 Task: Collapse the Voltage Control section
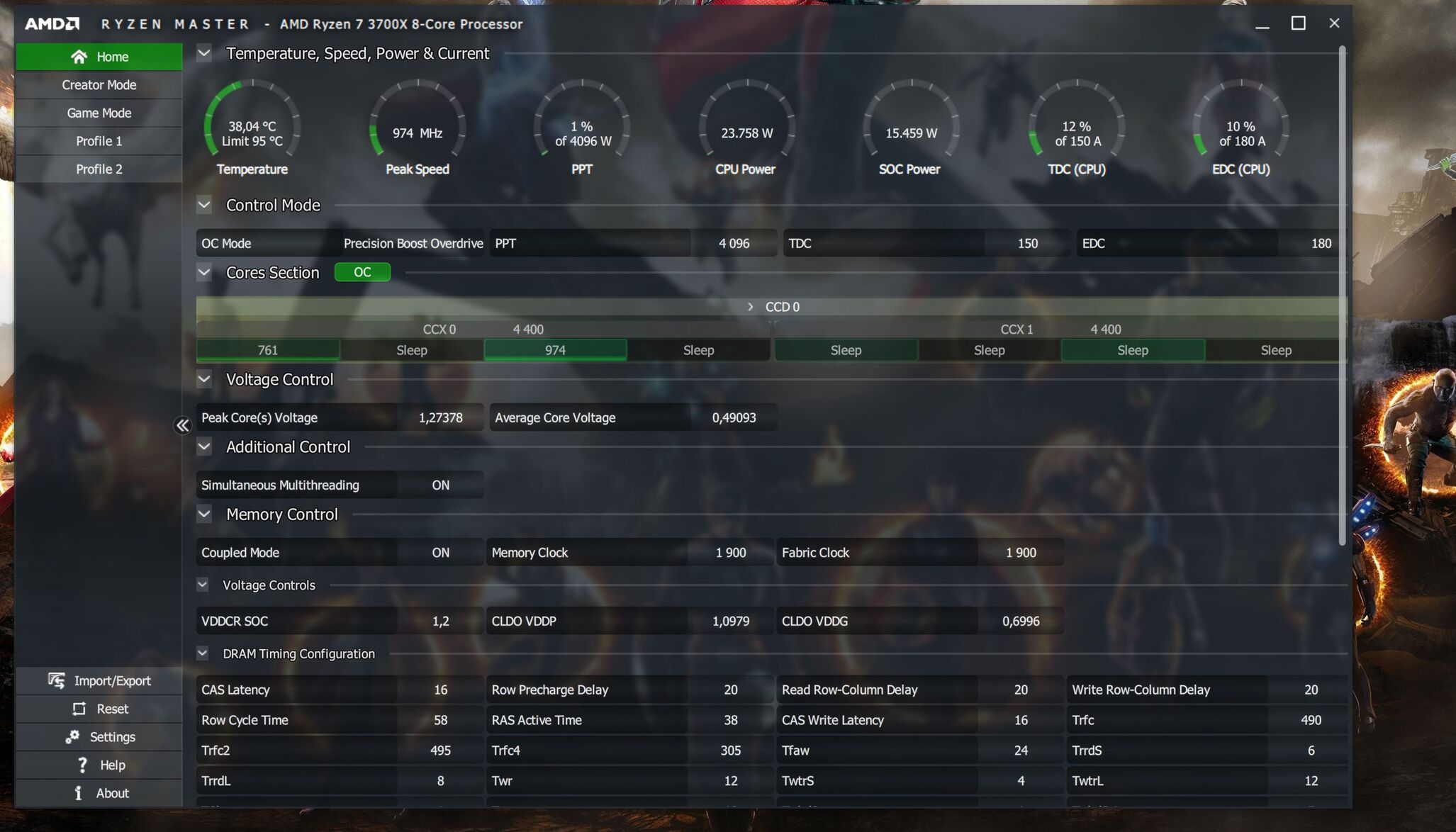(x=204, y=379)
